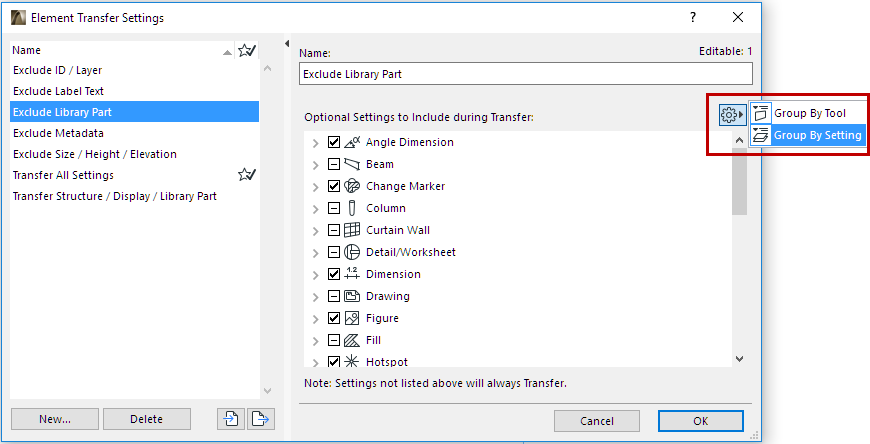Expand the Detail/Worksheet tree row
The width and height of the screenshot is (870, 444).
point(315,253)
